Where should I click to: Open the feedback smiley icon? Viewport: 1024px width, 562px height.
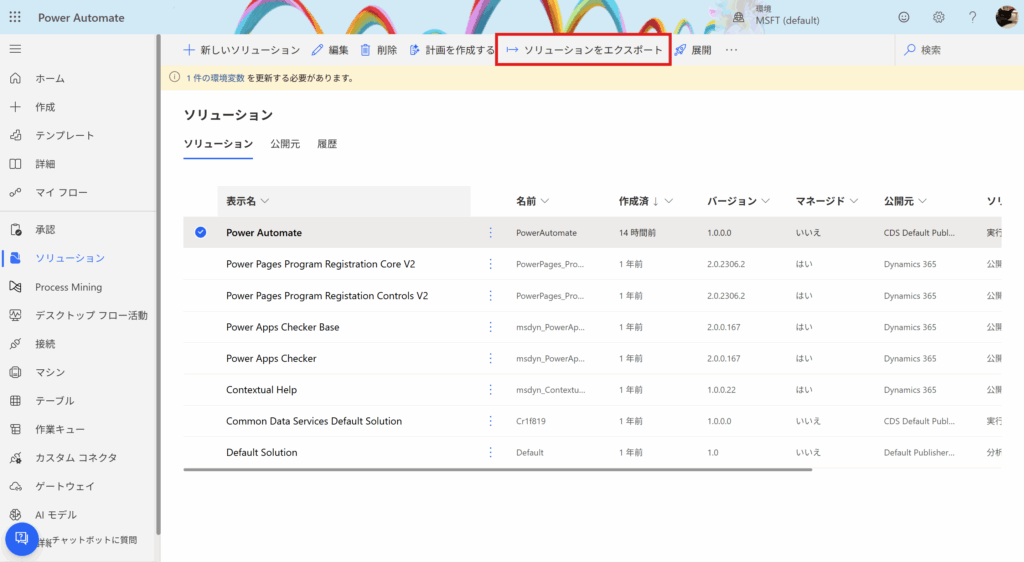904,18
